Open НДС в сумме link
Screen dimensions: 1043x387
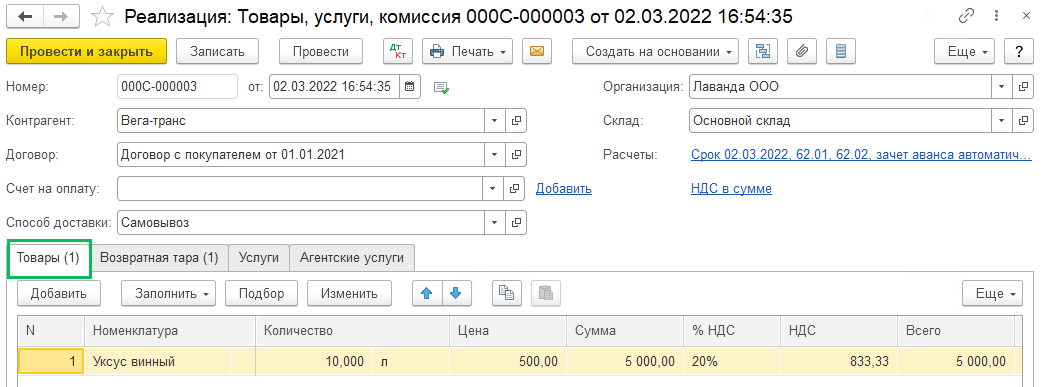point(732,189)
